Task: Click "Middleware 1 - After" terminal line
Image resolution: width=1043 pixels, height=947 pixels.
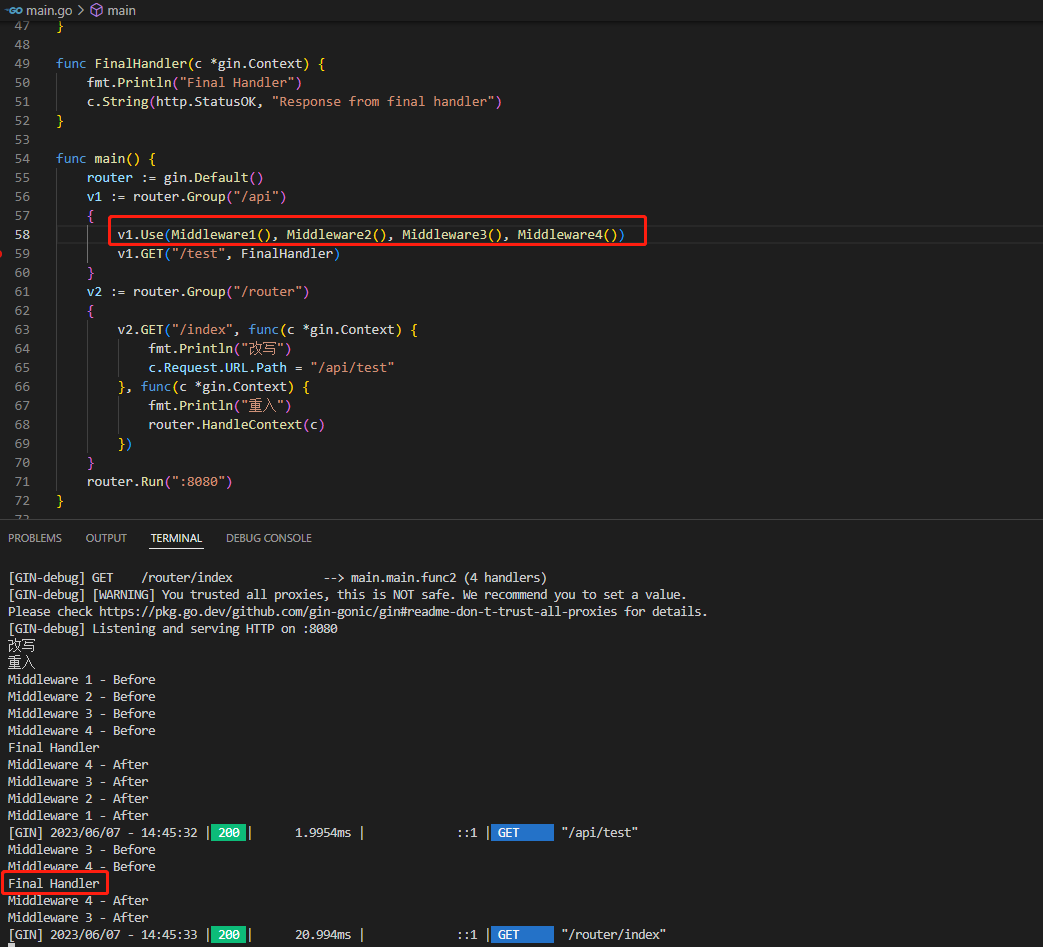Action: point(78,815)
